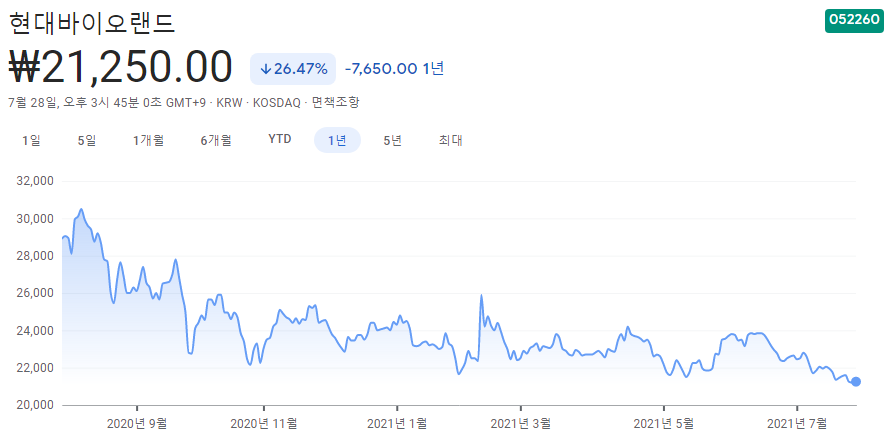The width and height of the screenshot is (893, 444).
Task: Click the 26.47% decrease badge
Action: tap(293, 69)
